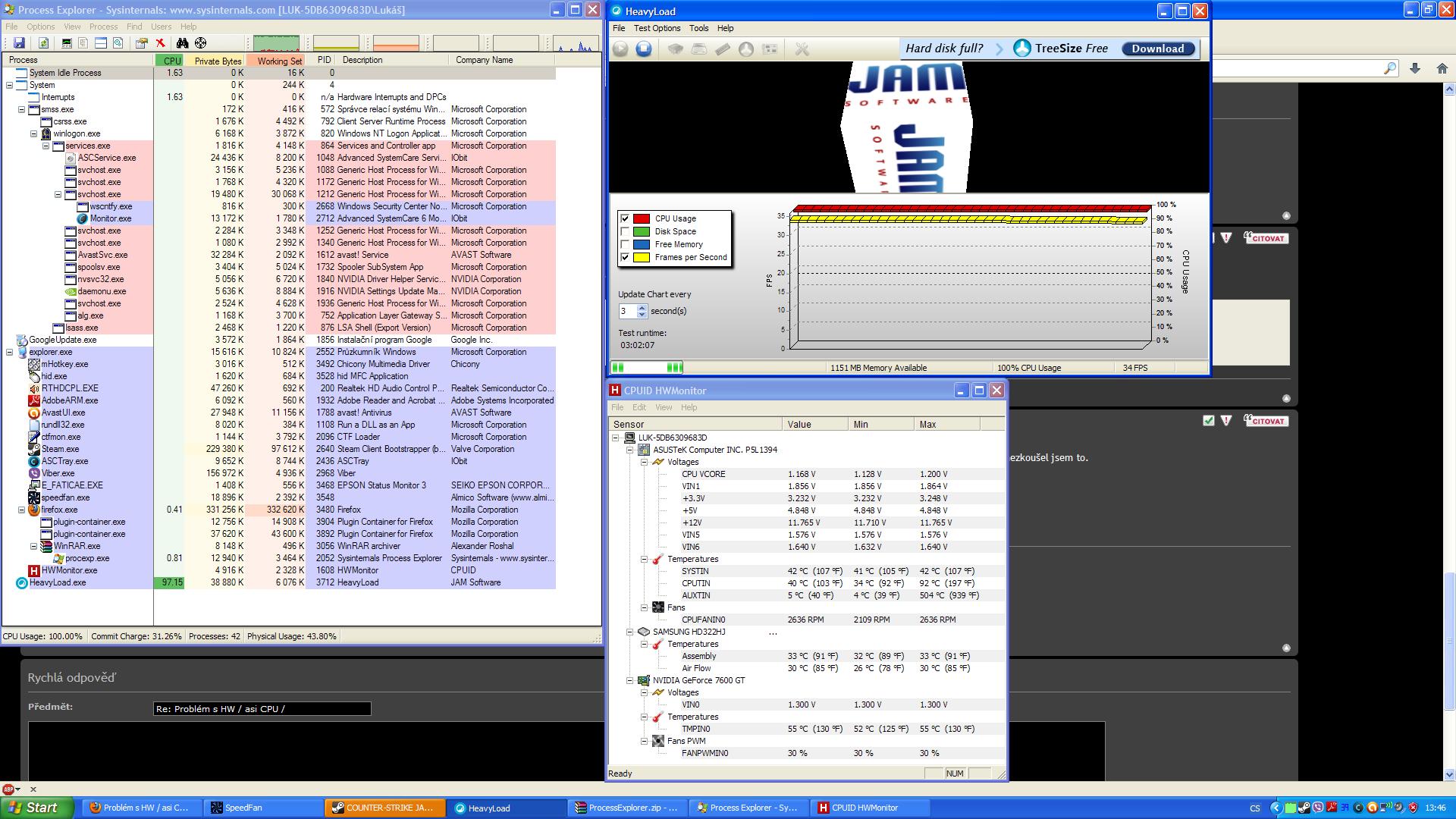Click HeavyLoad Allocate Memory RAM icon
Screen dimensions: 1456x819
[x=723, y=49]
